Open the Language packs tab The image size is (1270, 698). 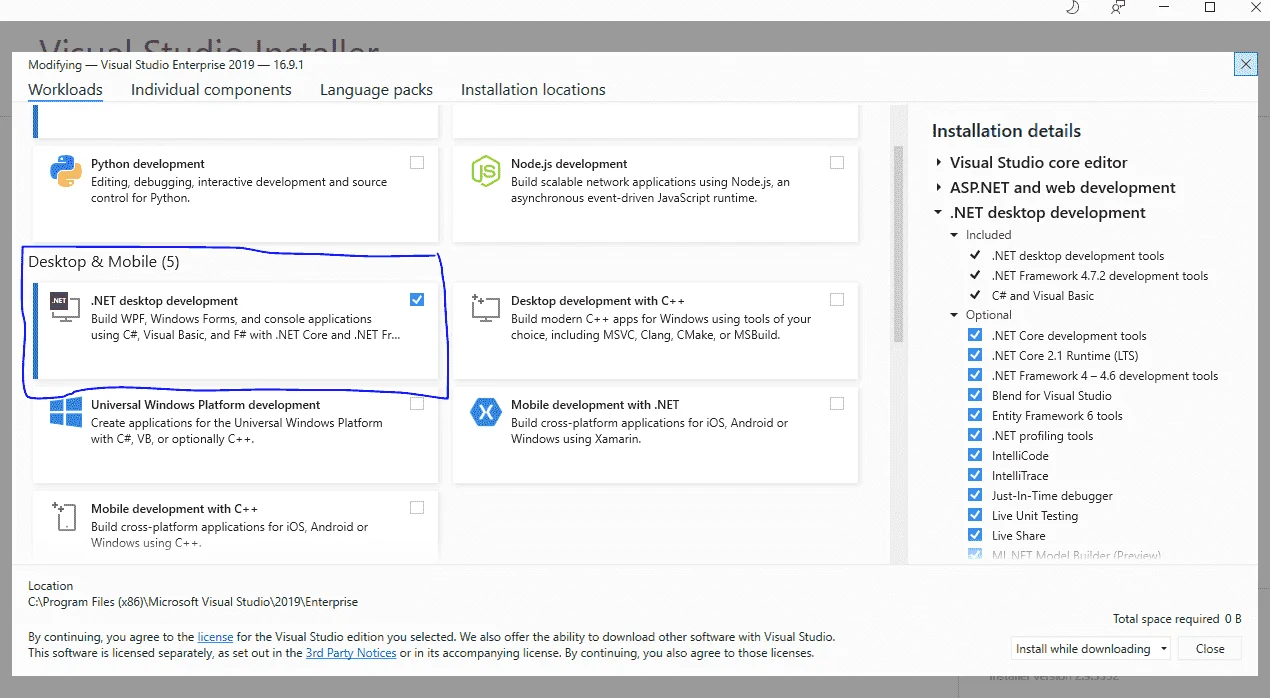click(376, 90)
